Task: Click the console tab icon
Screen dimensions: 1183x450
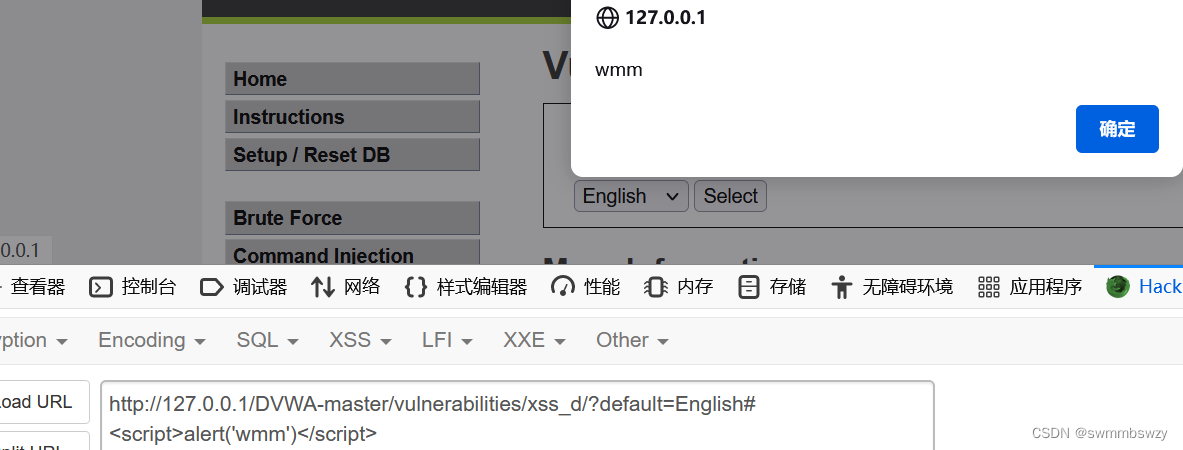Action: pyautogui.click(x=100, y=287)
